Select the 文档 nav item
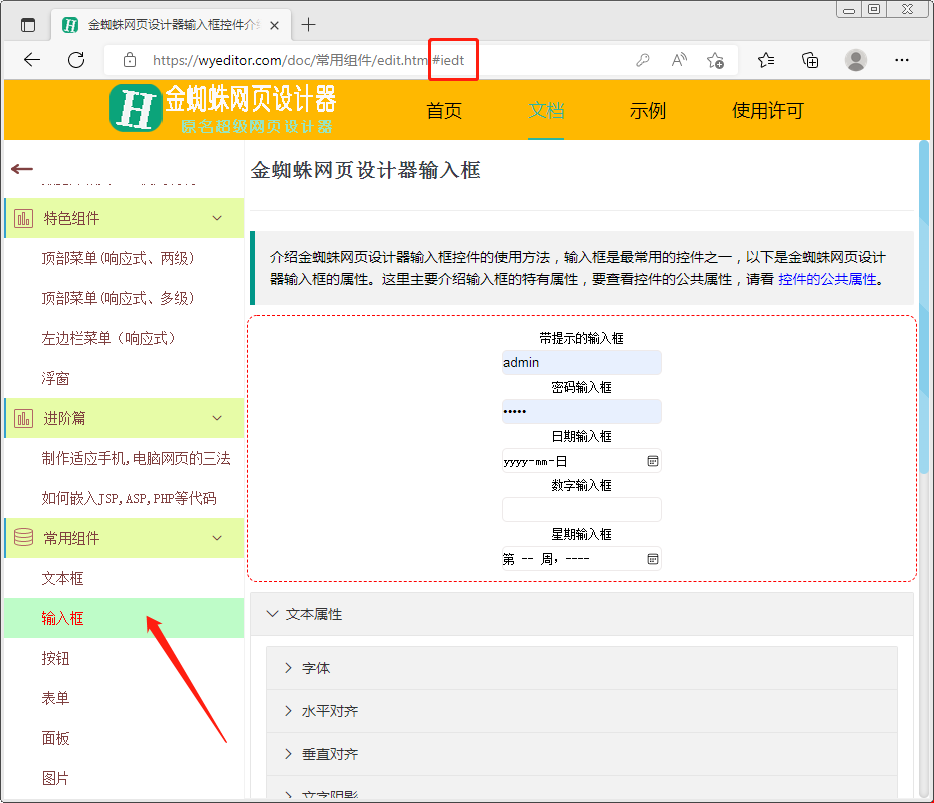934x803 pixels. (x=546, y=110)
